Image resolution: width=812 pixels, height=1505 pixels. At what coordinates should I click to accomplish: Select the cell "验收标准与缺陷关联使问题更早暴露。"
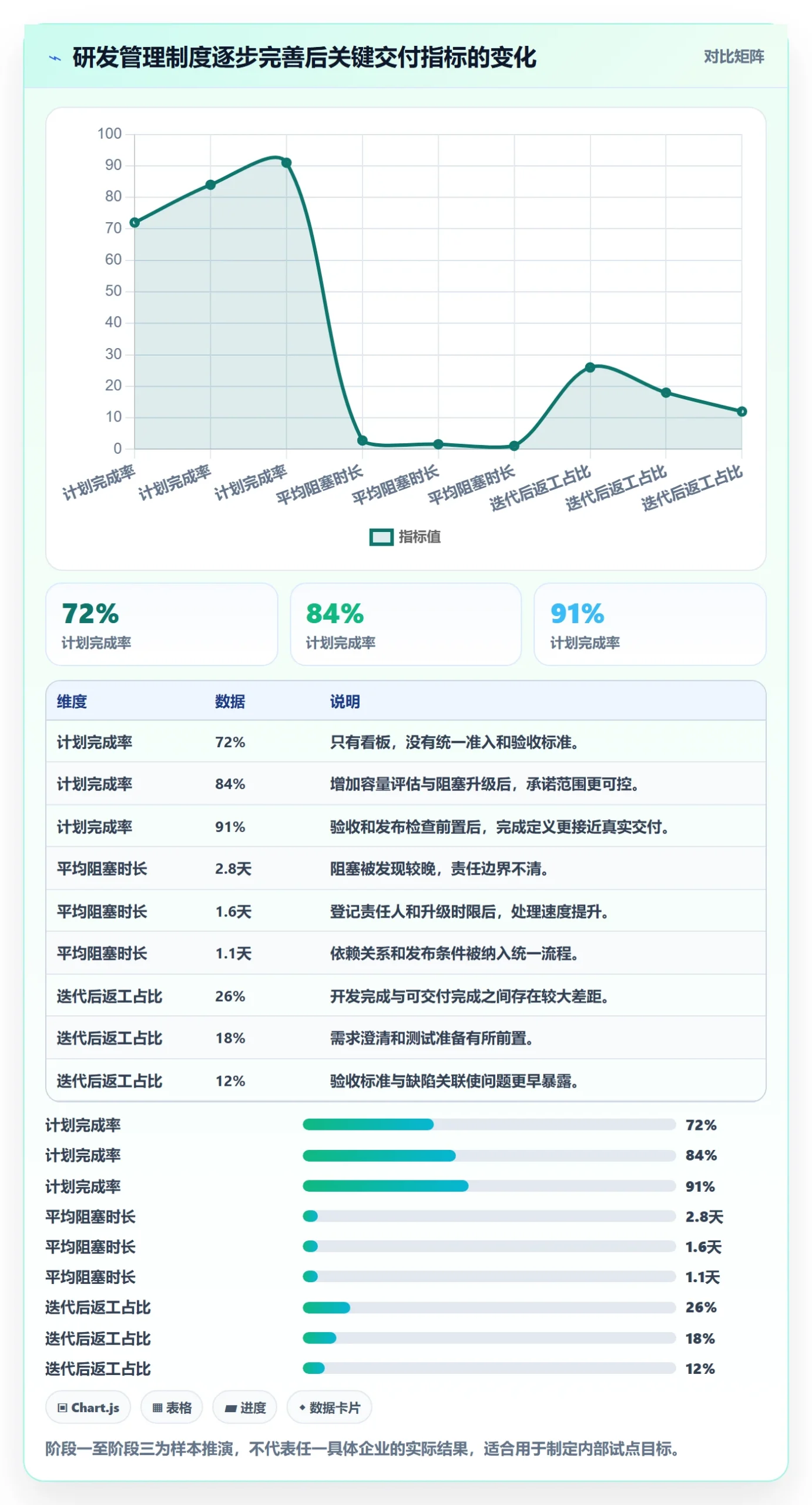(455, 1081)
